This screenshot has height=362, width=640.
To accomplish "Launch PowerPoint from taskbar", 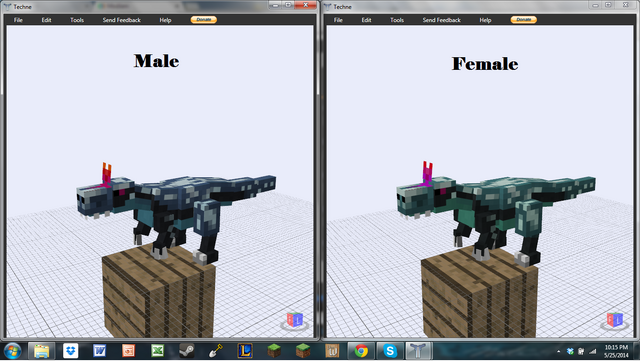I will (x=128, y=351).
